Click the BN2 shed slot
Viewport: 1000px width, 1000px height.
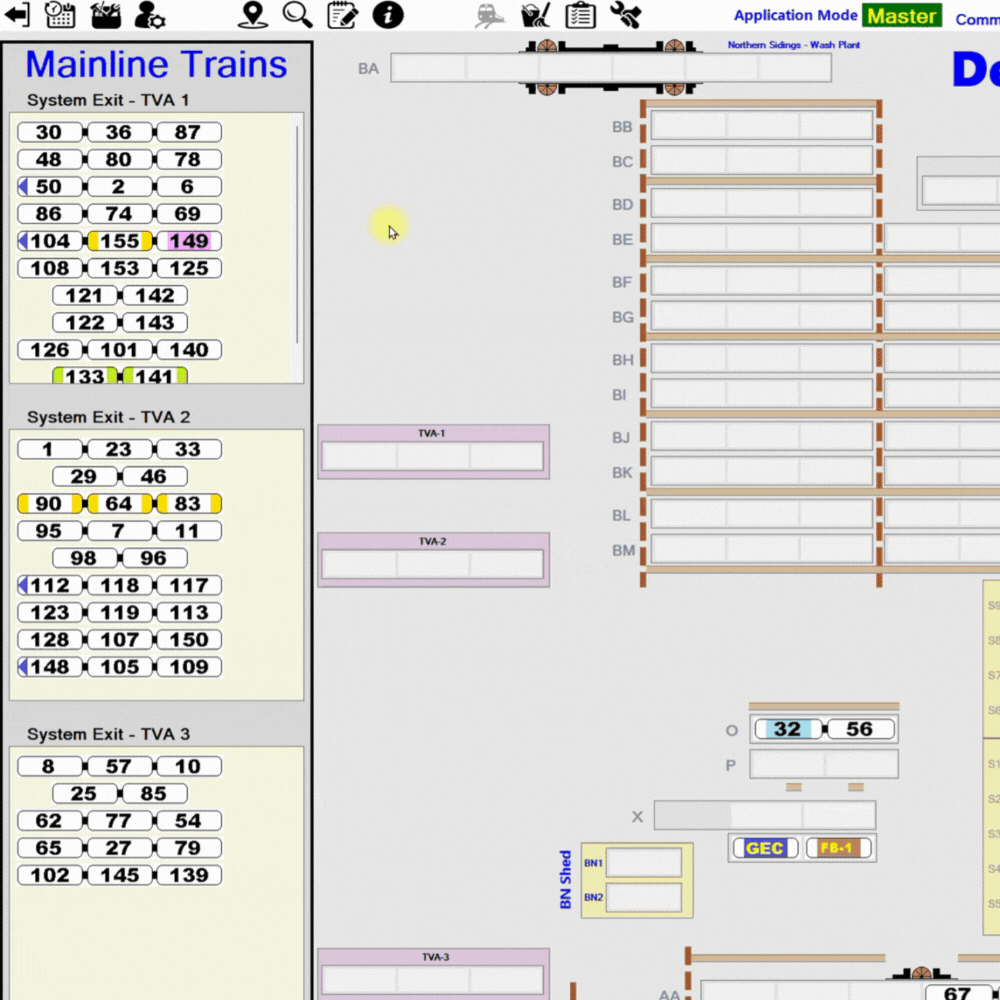point(643,897)
